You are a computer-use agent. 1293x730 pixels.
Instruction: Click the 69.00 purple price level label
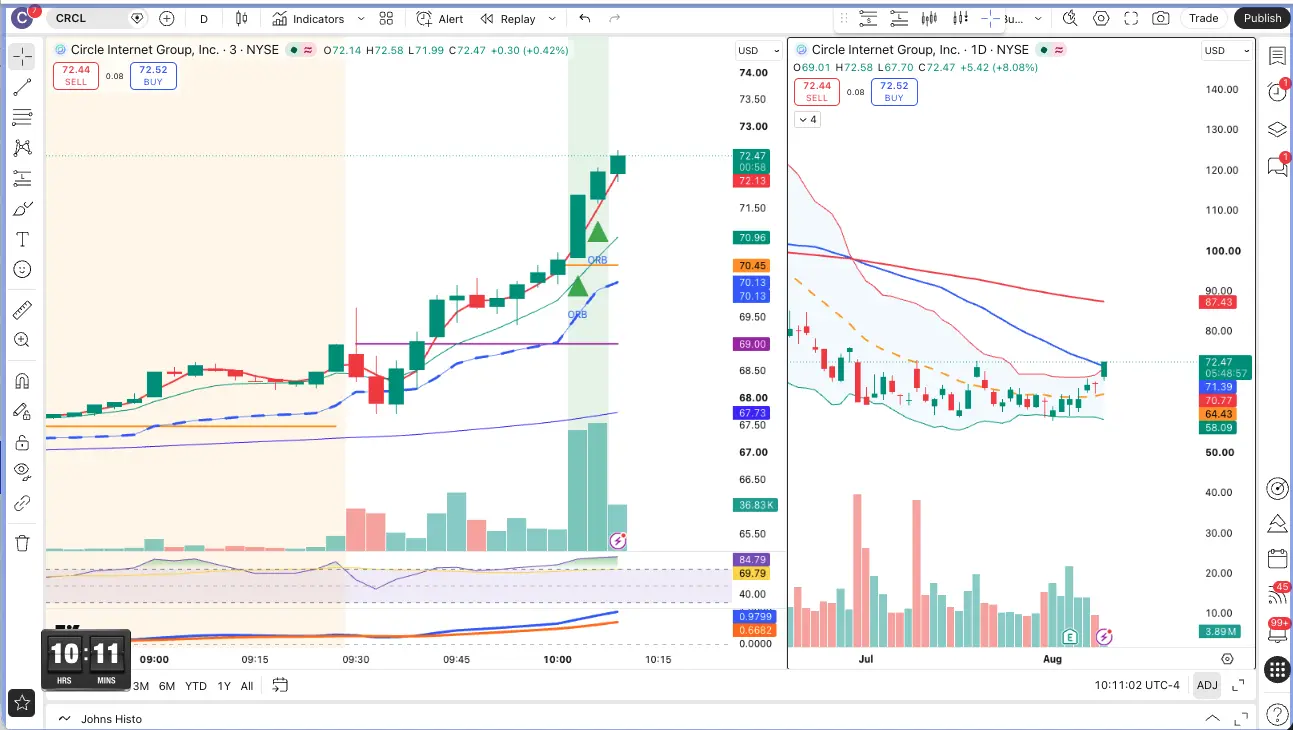753,344
